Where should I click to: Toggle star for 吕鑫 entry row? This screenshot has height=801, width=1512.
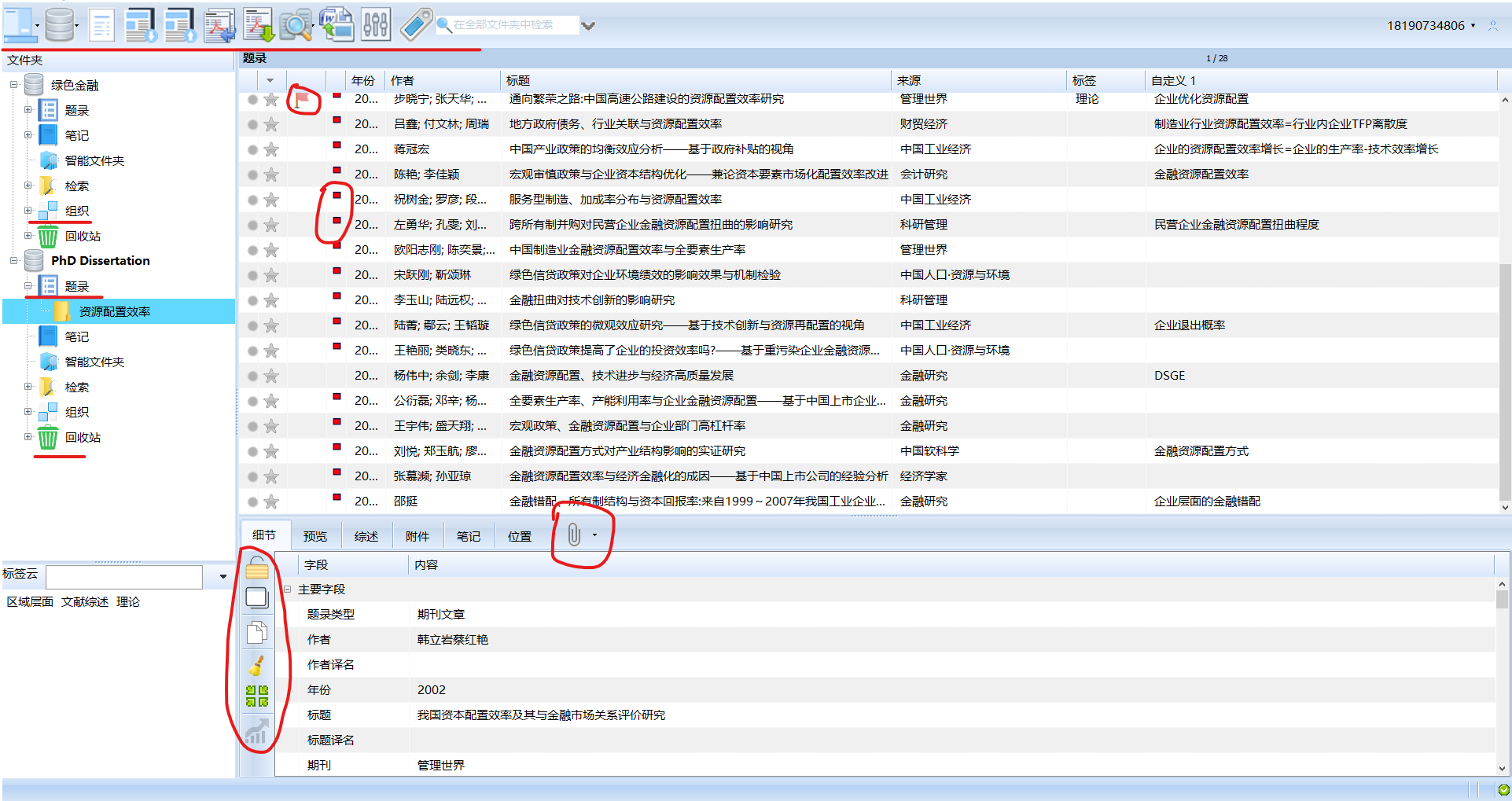(271, 124)
